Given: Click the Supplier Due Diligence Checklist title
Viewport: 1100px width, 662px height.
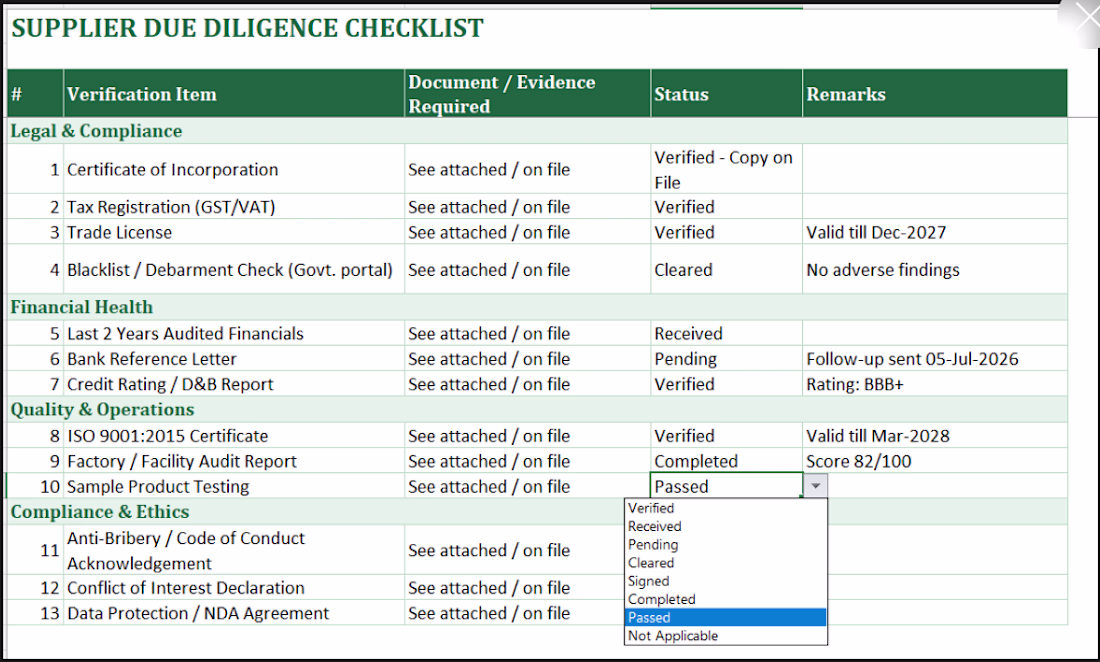Looking at the screenshot, I should click(247, 28).
